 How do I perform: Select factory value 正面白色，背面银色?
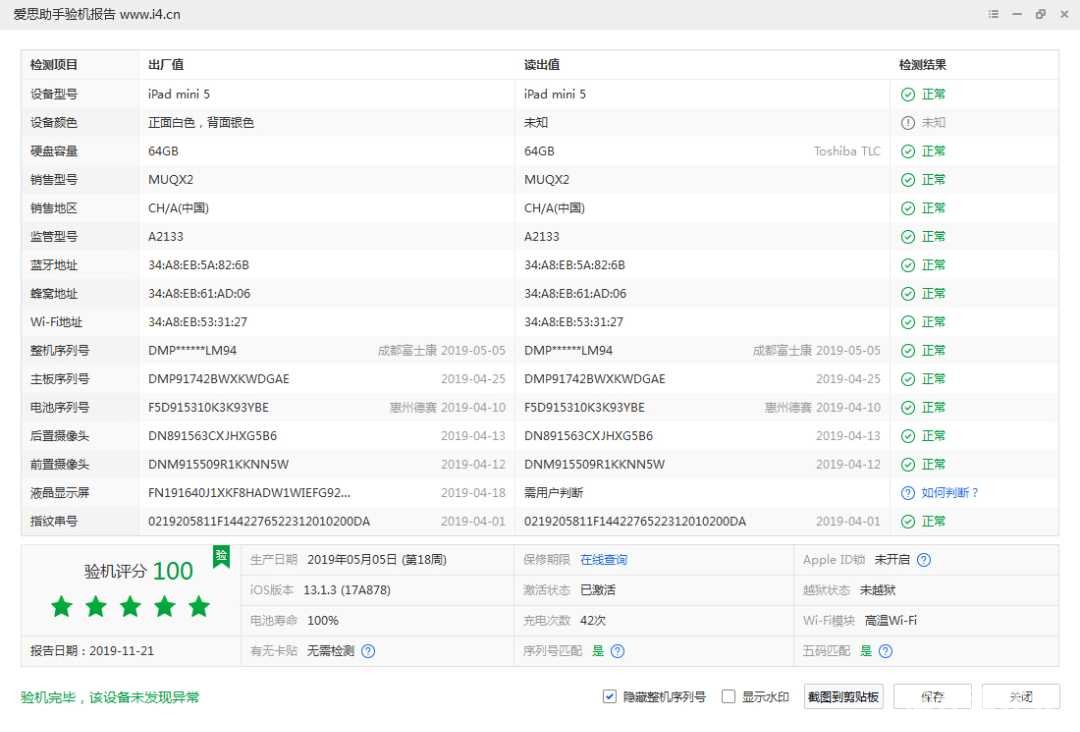click(x=201, y=123)
